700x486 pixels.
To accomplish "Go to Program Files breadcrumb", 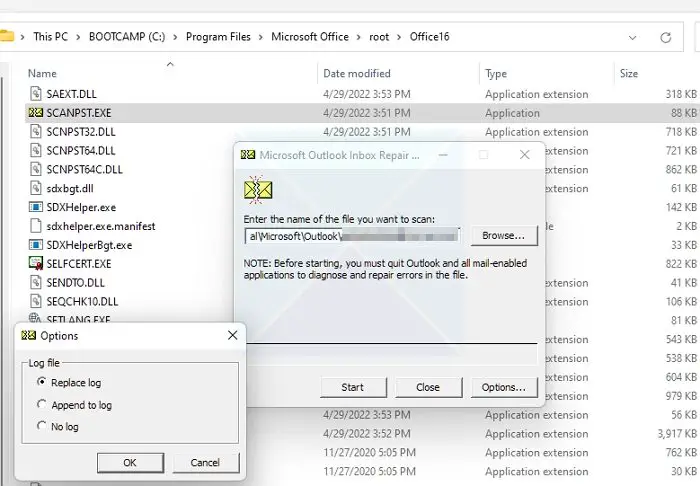I will click(218, 37).
